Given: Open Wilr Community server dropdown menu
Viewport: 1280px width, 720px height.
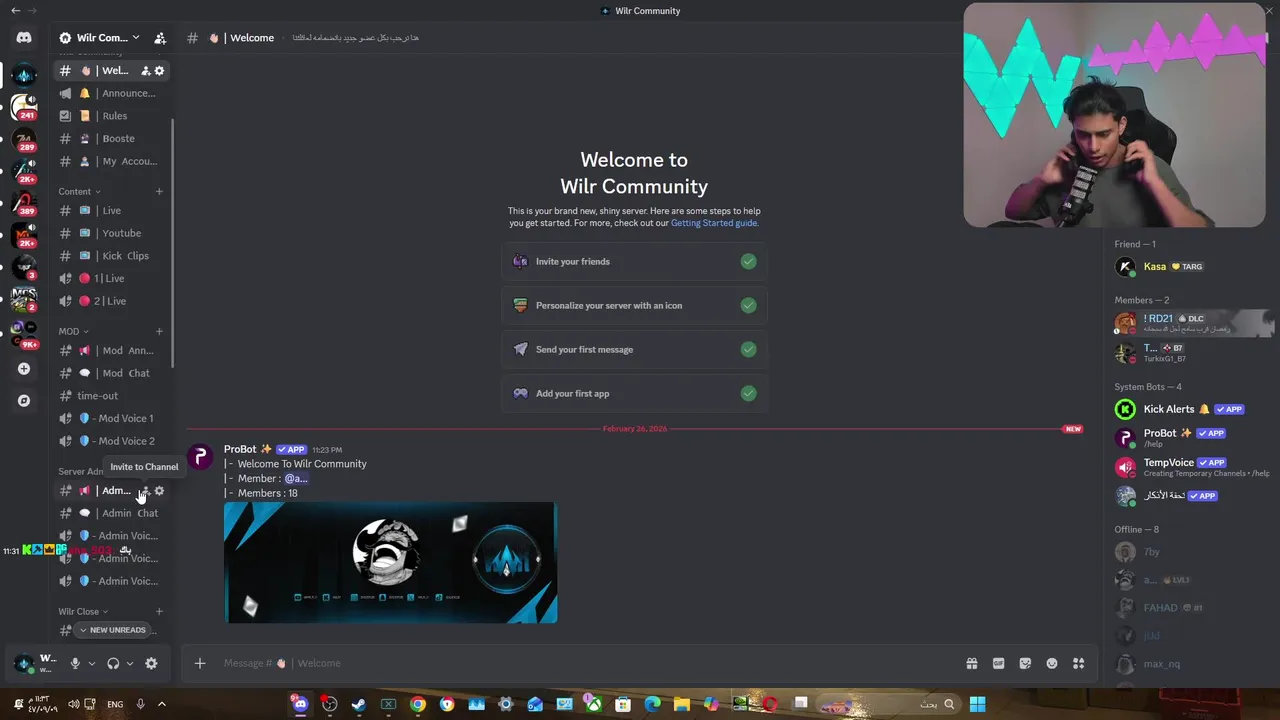Looking at the screenshot, I should [100, 38].
